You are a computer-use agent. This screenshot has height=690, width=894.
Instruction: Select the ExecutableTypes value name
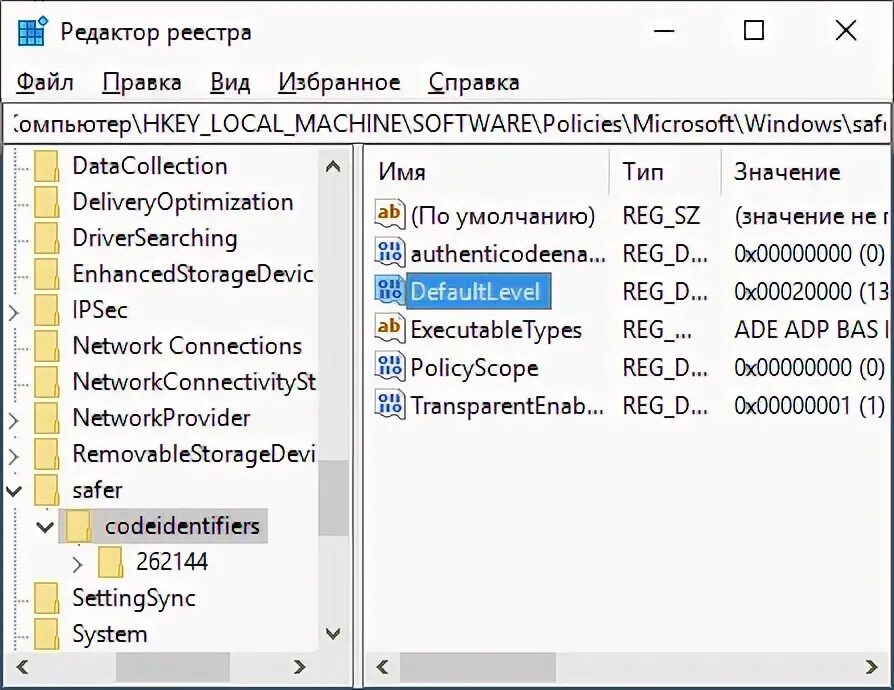[x=496, y=330]
